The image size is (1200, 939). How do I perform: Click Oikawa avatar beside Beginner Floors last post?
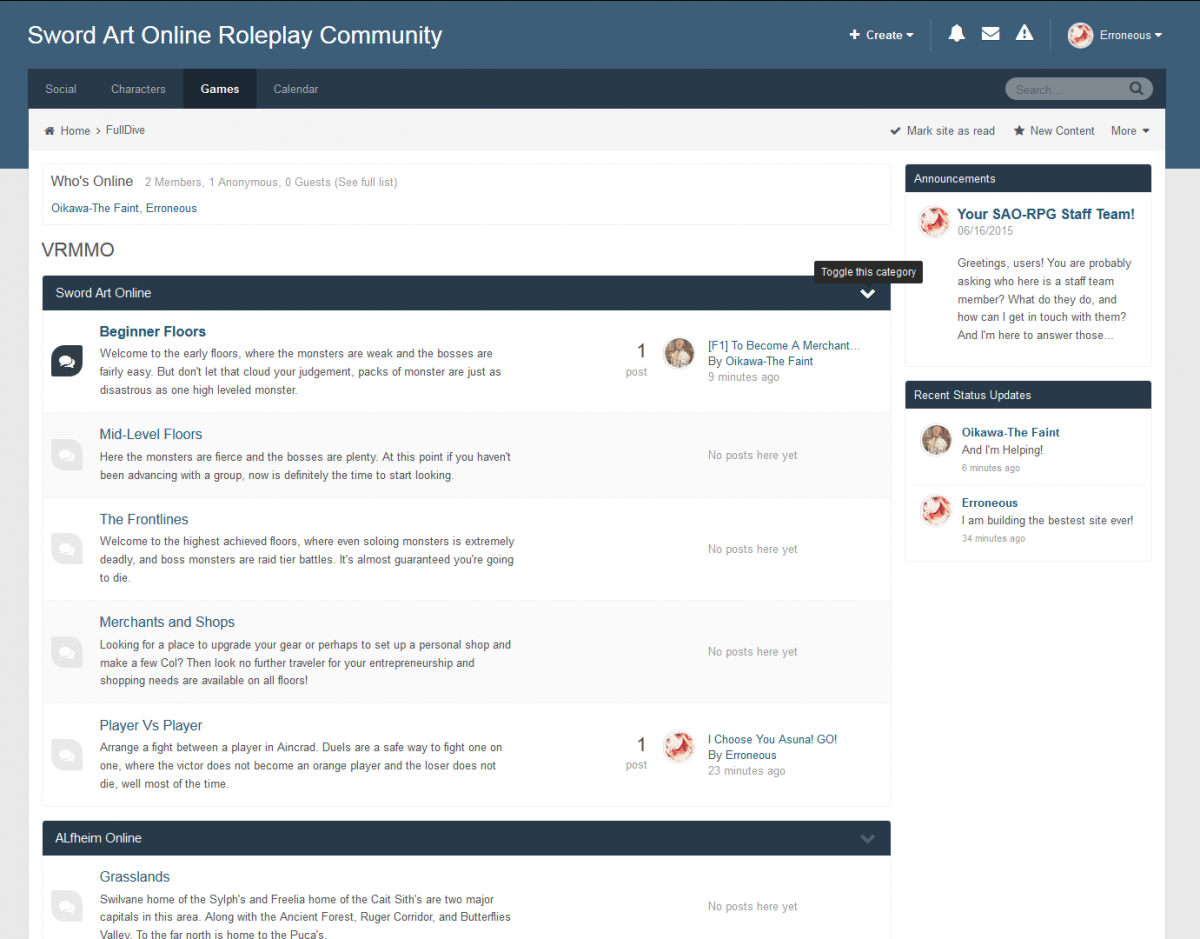pyautogui.click(x=679, y=352)
